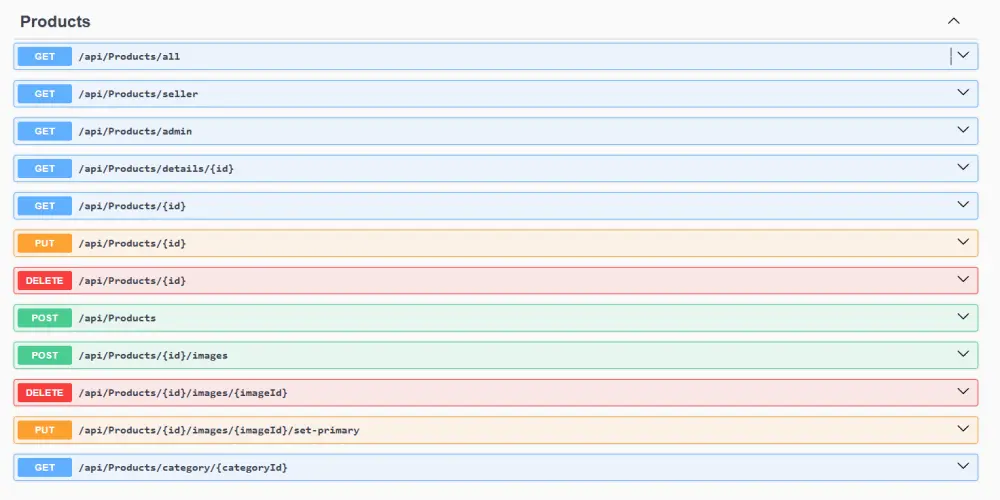Expand the category/{categoryId} endpoint chevron

[x=963, y=466]
